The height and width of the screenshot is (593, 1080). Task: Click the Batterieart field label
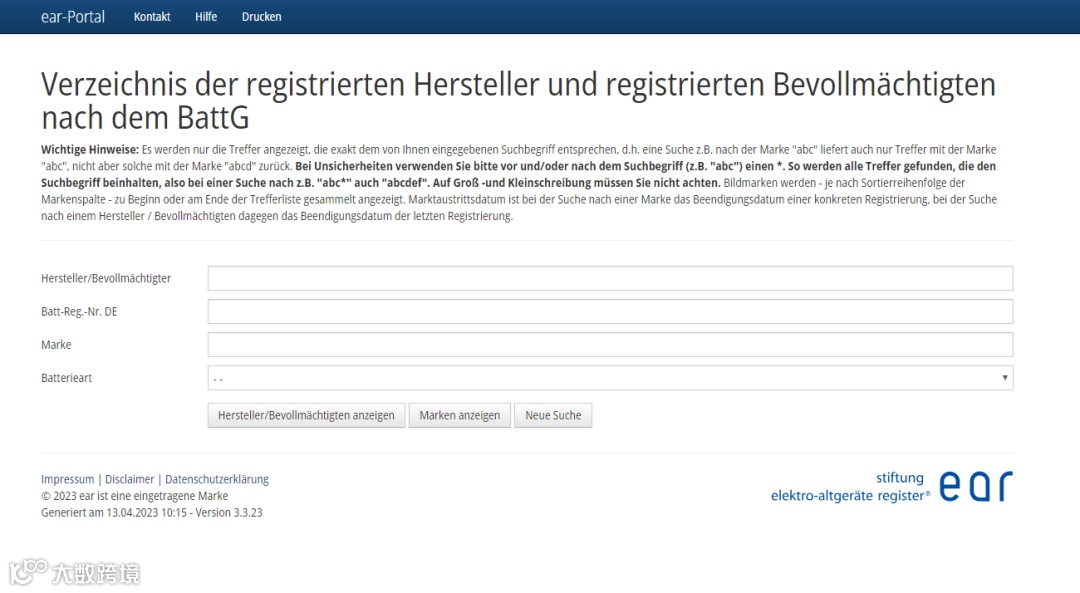click(x=66, y=377)
